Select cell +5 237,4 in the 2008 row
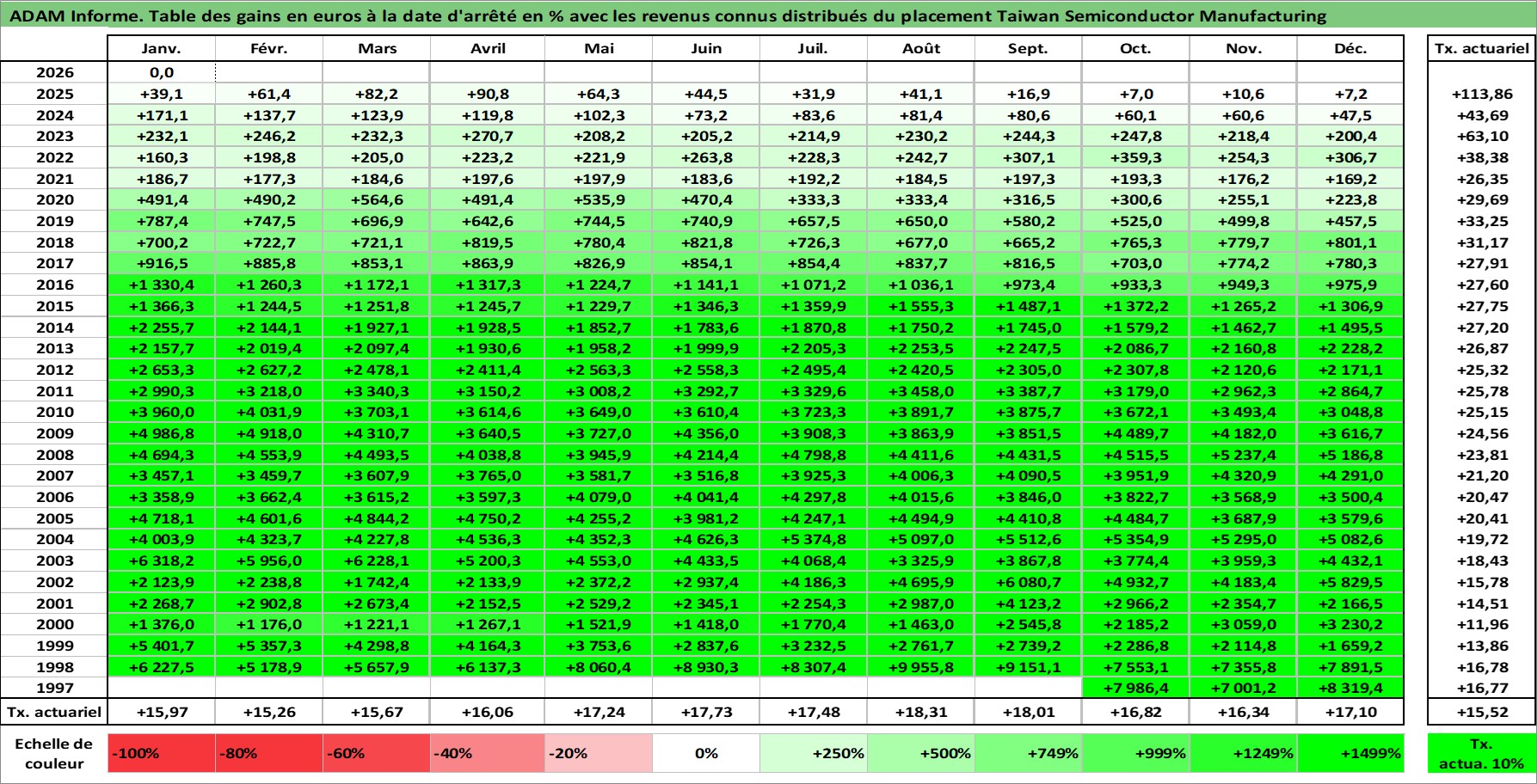Viewport: 1537px width, 784px height. pos(1244,455)
